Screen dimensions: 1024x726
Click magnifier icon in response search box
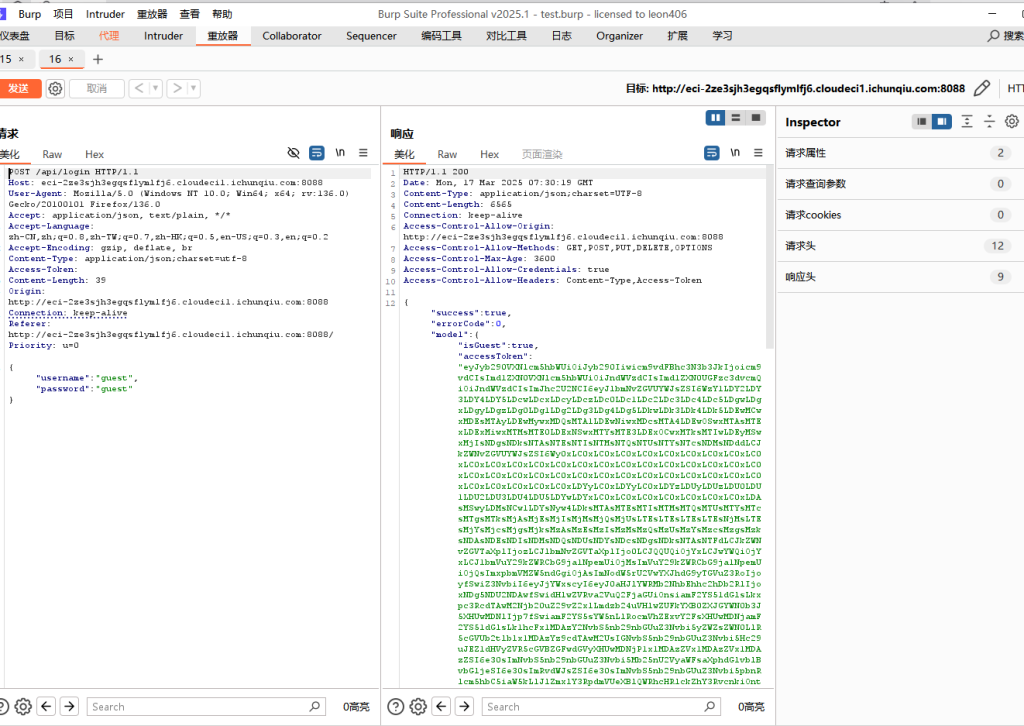click(x=710, y=706)
